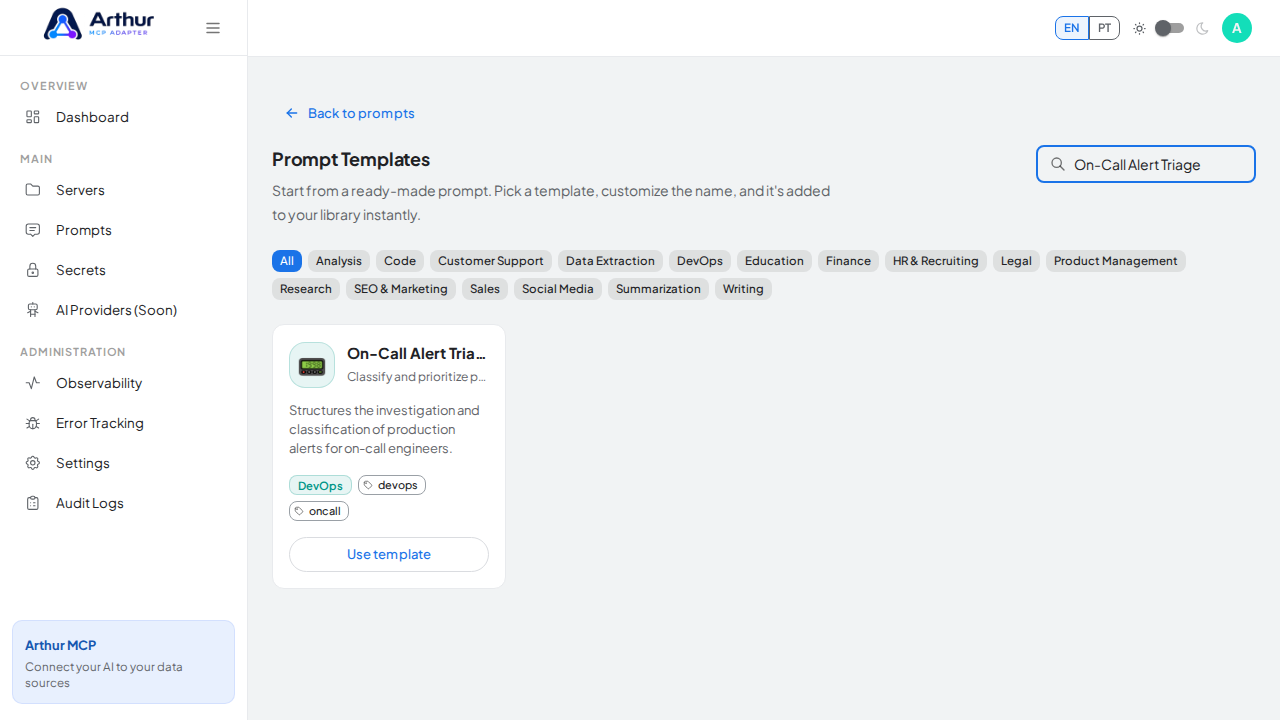Click the 'Classify and prioritize' subtitle

pos(417,377)
